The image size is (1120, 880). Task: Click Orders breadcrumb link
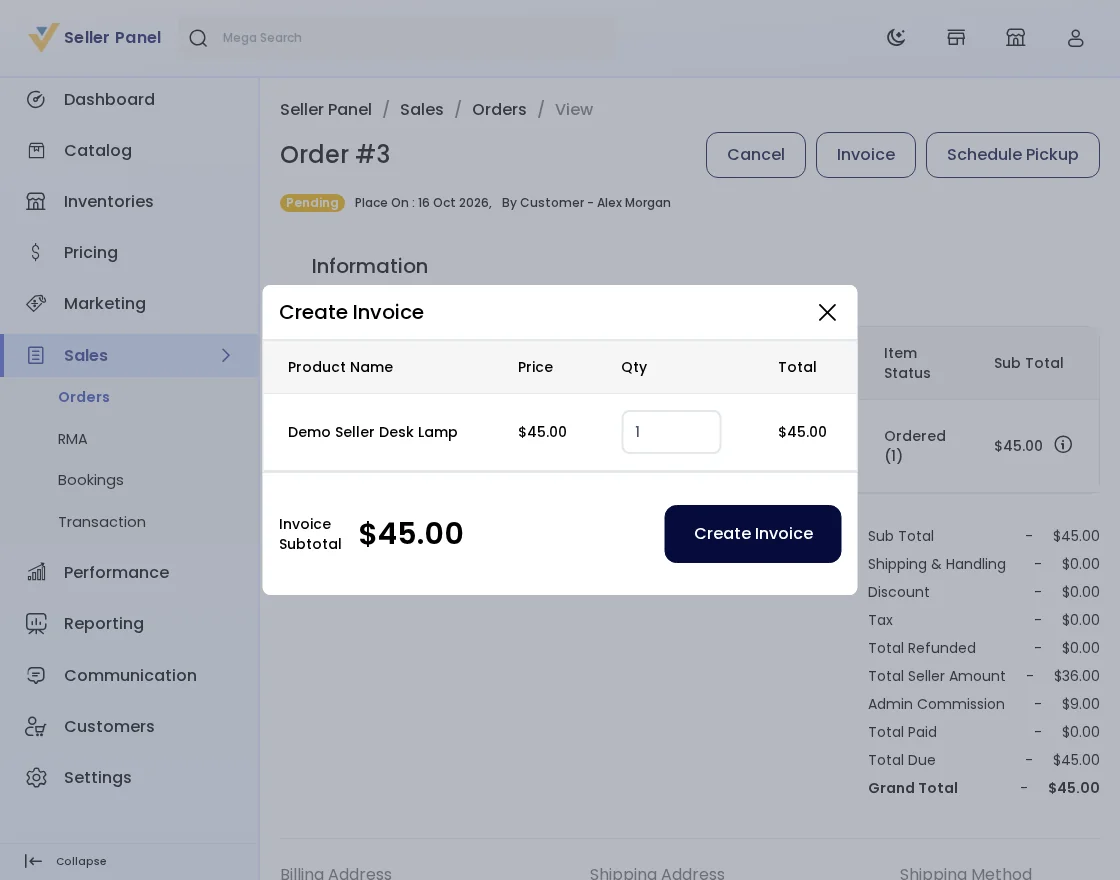coord(499,109)
